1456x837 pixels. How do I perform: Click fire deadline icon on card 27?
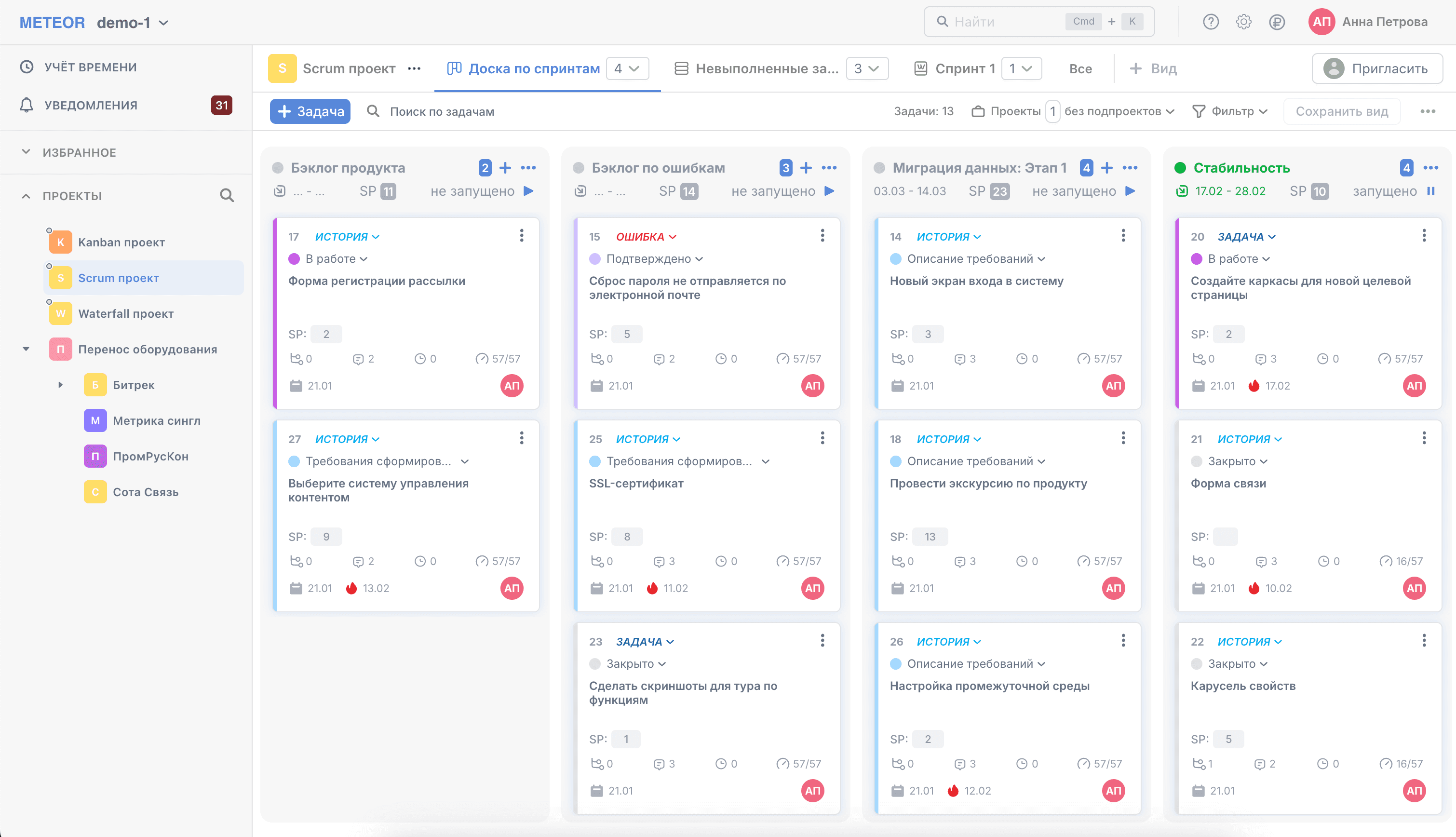[351, 588]
